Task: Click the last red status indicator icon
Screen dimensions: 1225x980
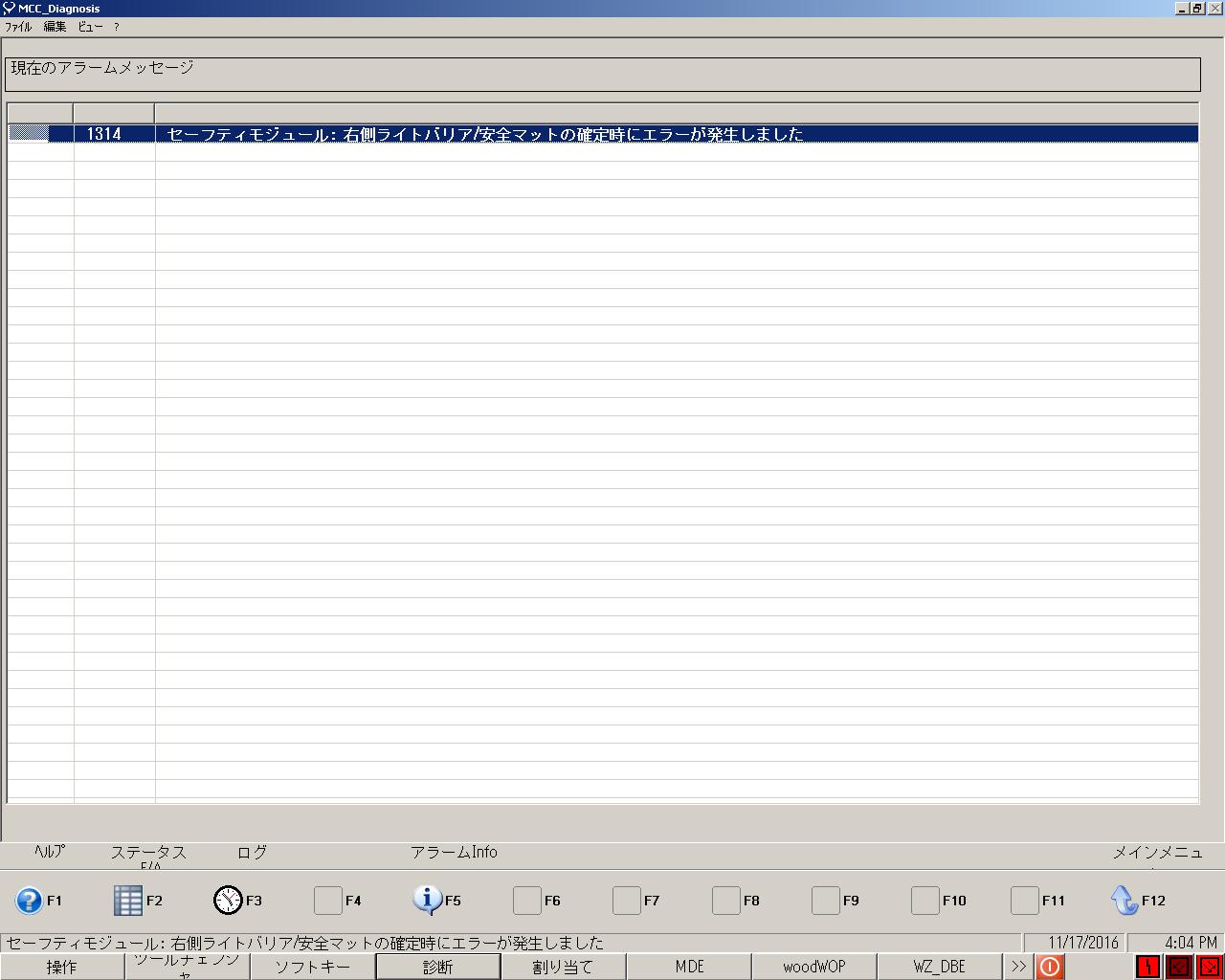Action: tap(1210, 967)
